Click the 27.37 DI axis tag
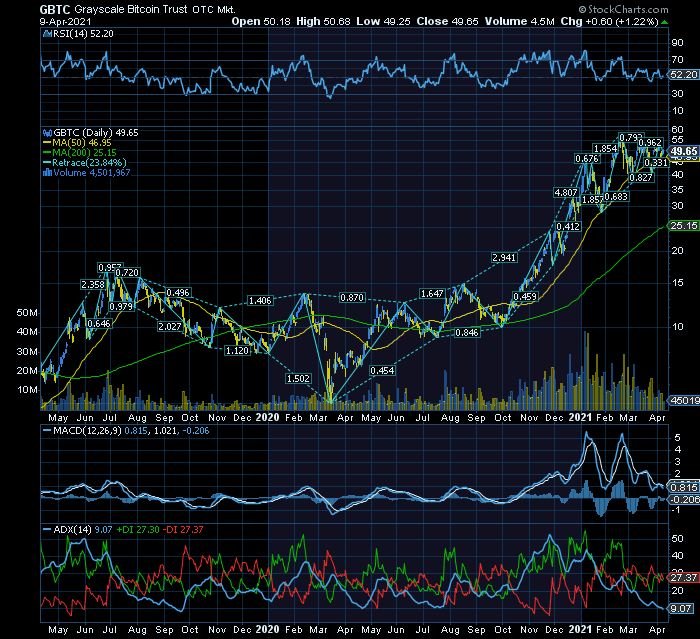The width and height of the screenshot is (700, 639). [x=684, y=577]
